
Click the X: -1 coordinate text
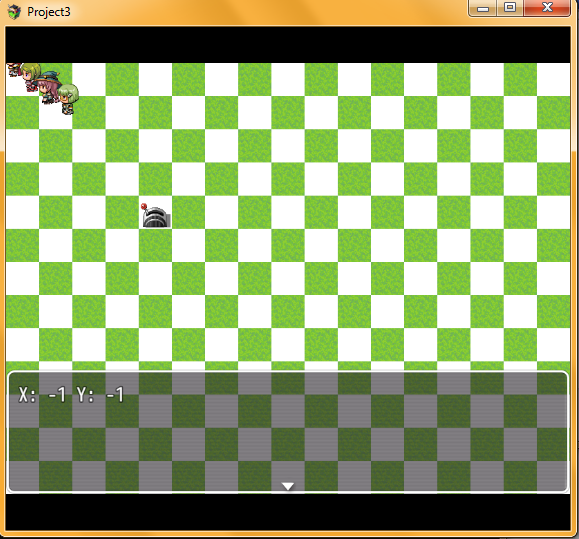point(42,395)
